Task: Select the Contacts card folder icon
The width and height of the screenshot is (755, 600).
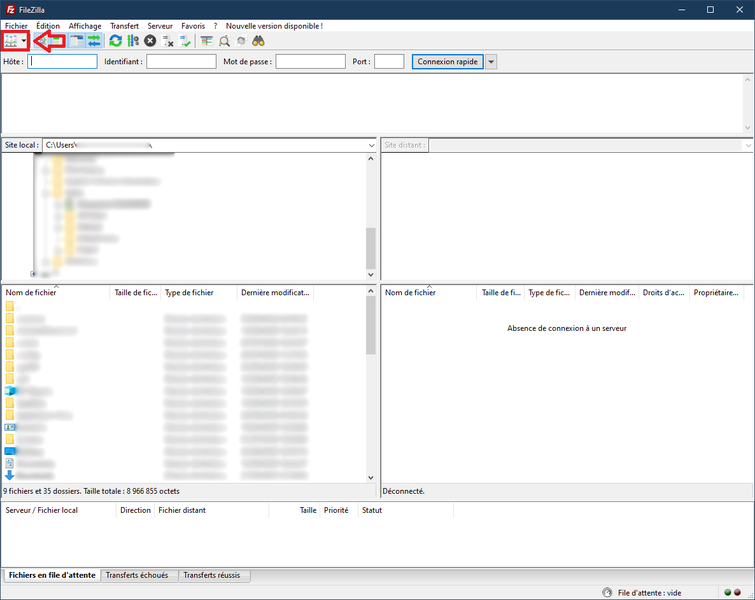Action: click(x=10, y=427)
